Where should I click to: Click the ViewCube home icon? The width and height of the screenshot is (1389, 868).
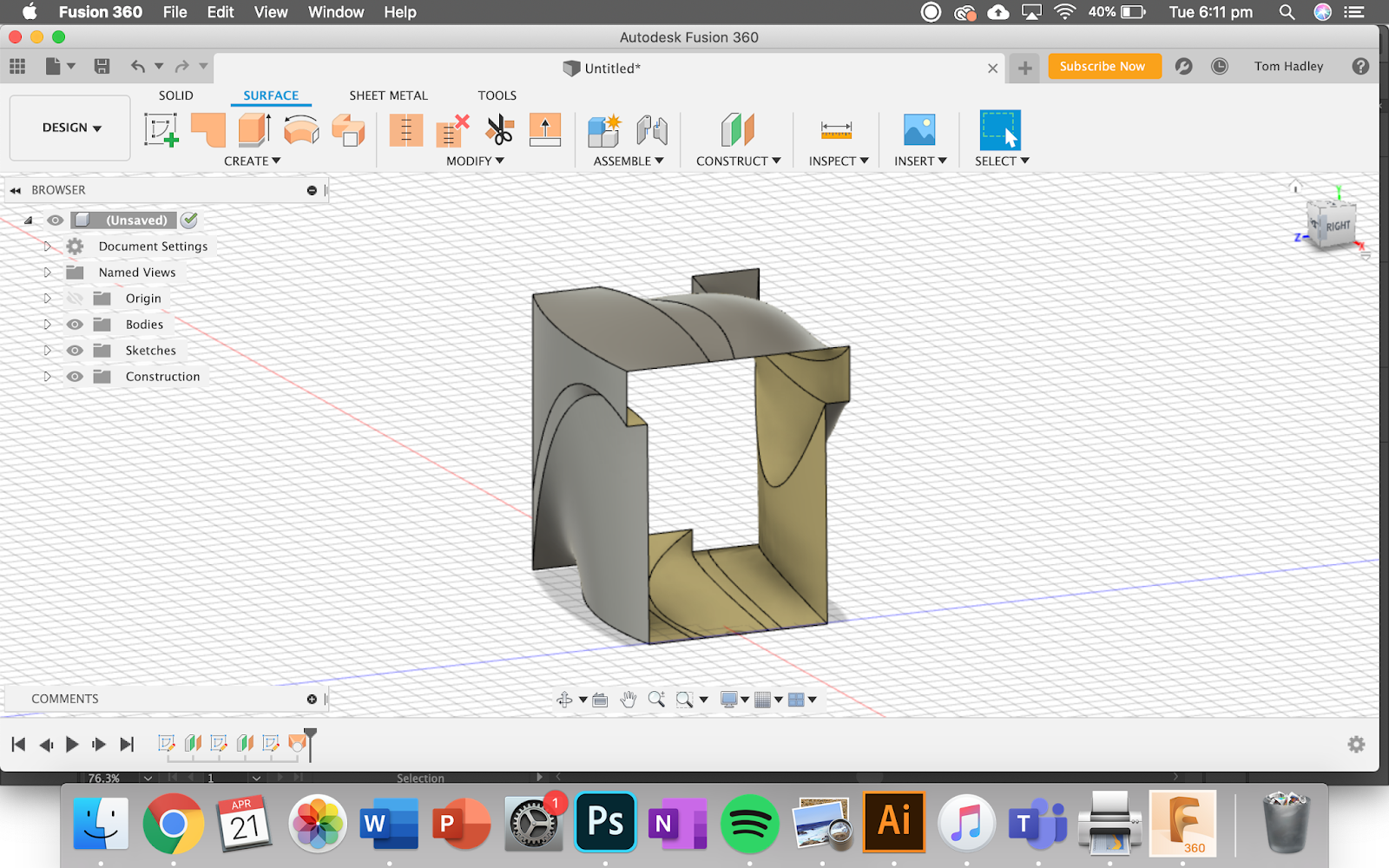1295,187
